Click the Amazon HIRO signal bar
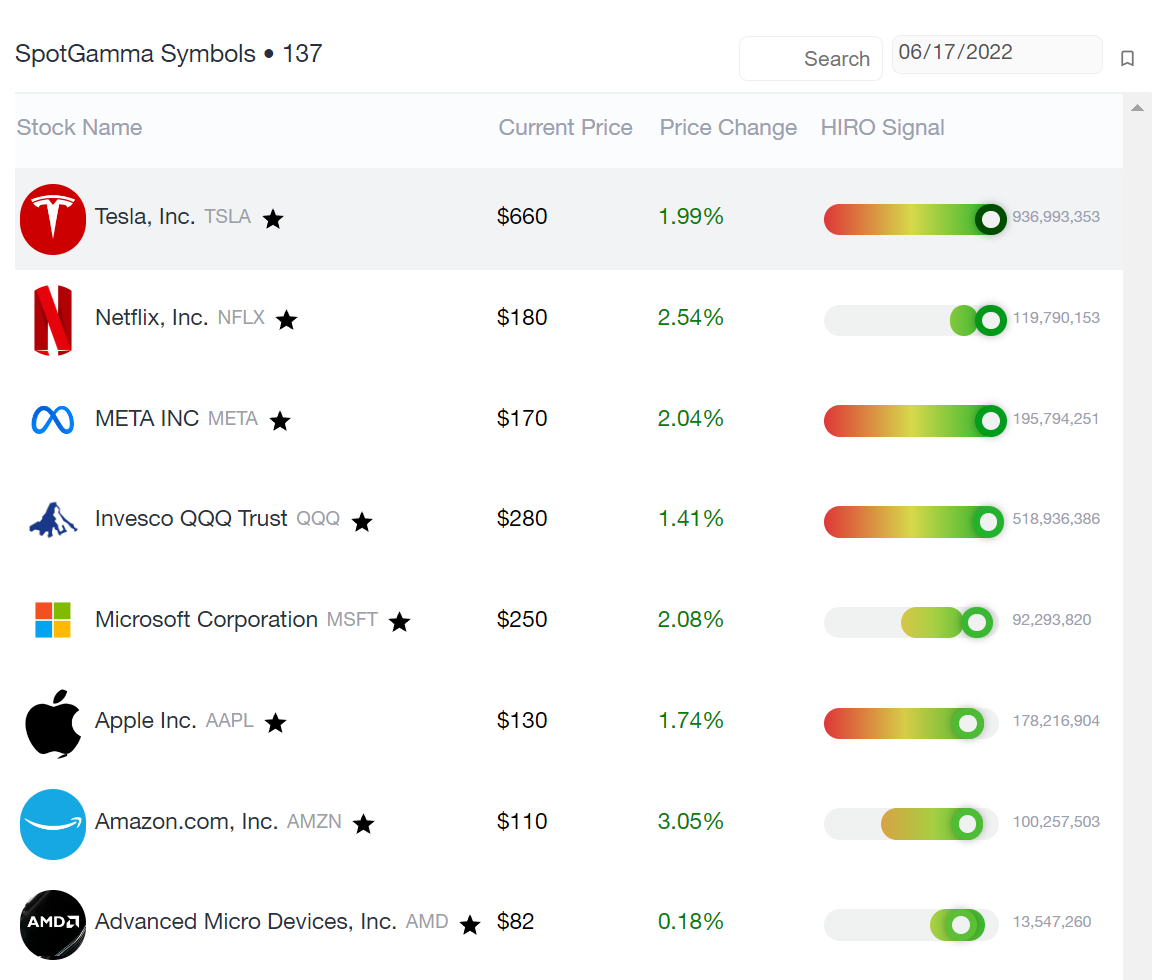This screenshot has height=980, width=1156. 911,824
